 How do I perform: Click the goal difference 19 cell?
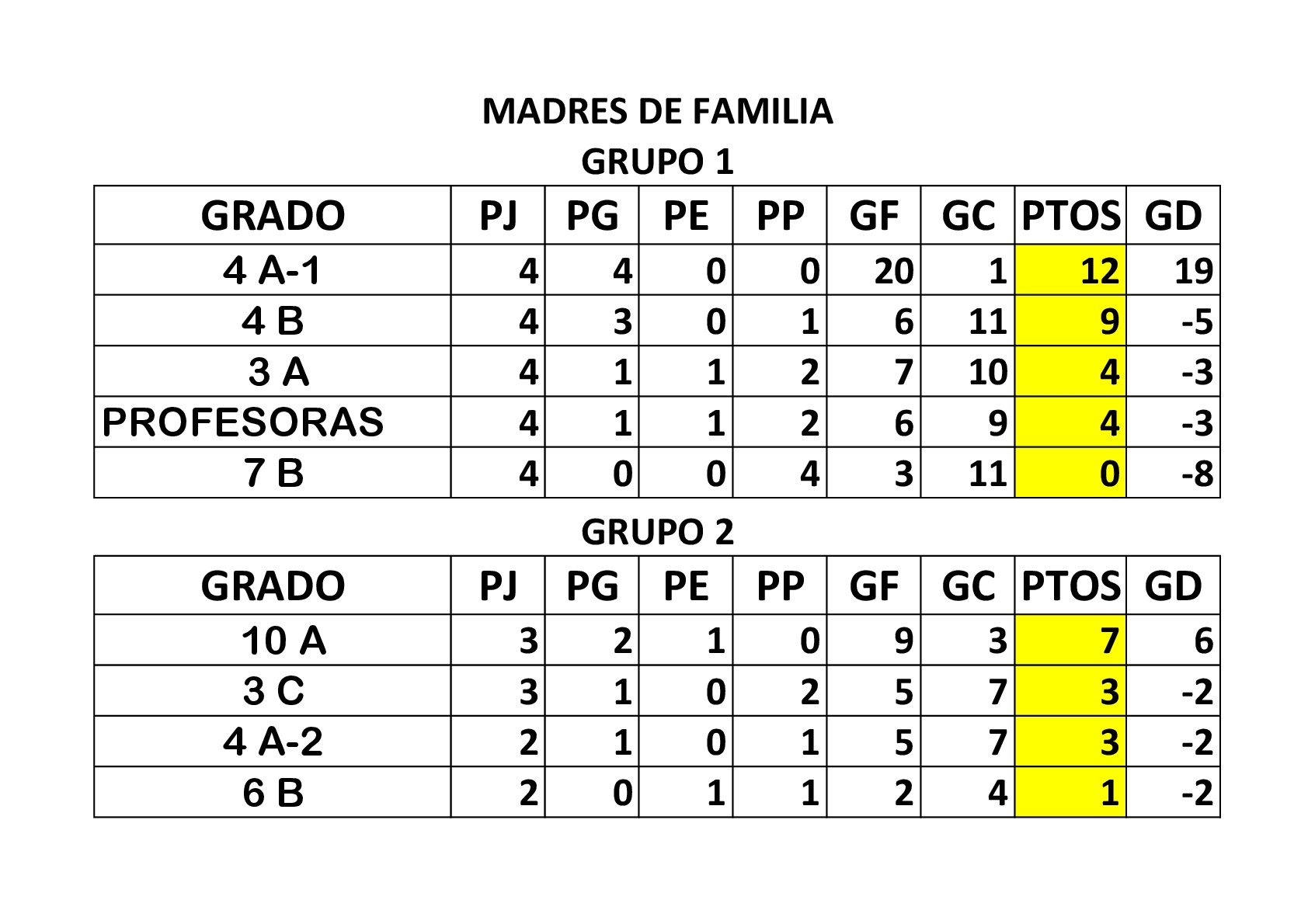(1173, 270)
